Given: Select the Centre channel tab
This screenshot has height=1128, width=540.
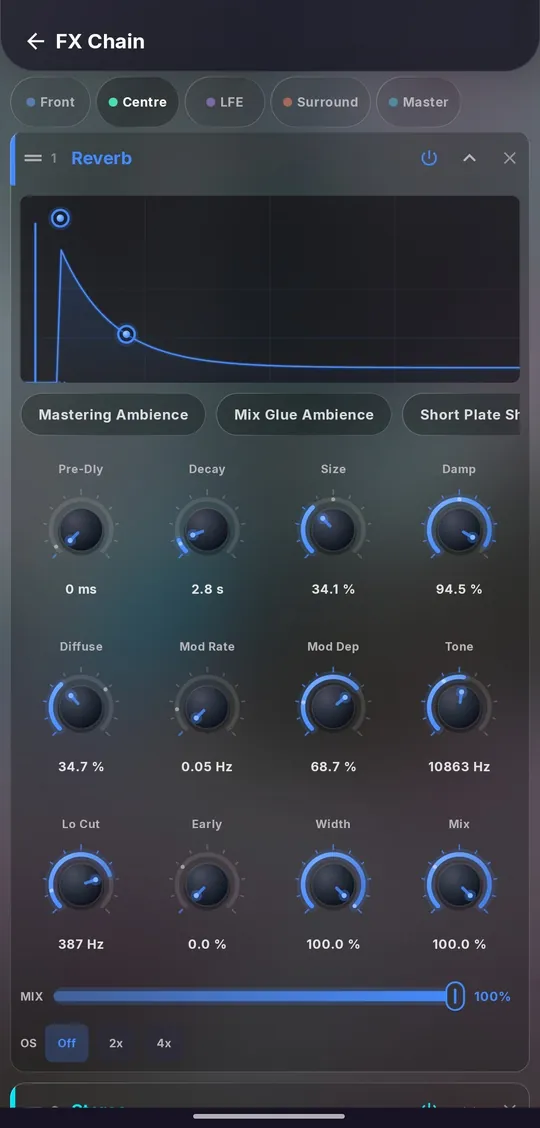Looking at the screenshot, I should click(x=137, y=102).
